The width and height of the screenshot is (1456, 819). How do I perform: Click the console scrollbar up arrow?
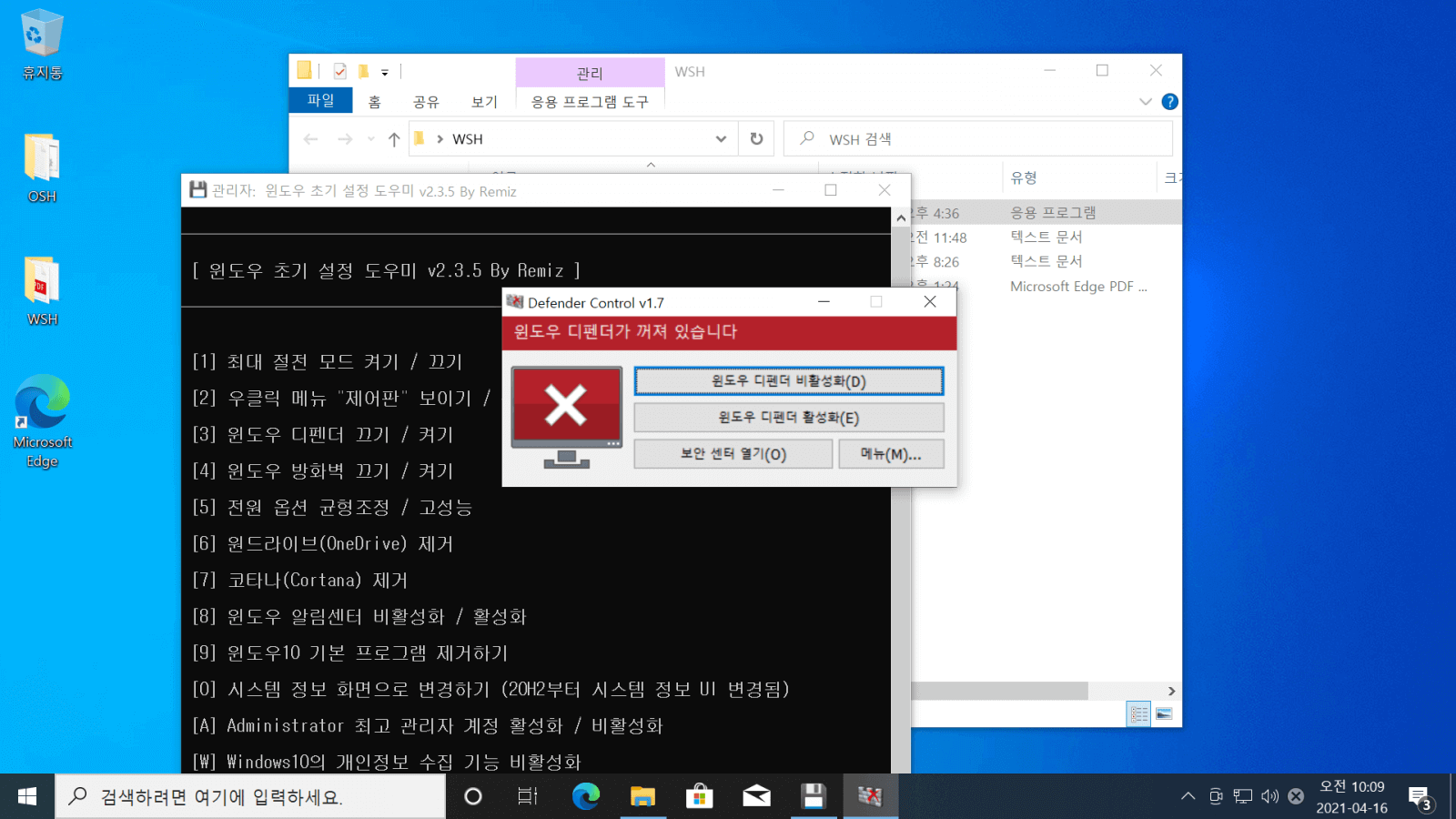pos(901,217)
